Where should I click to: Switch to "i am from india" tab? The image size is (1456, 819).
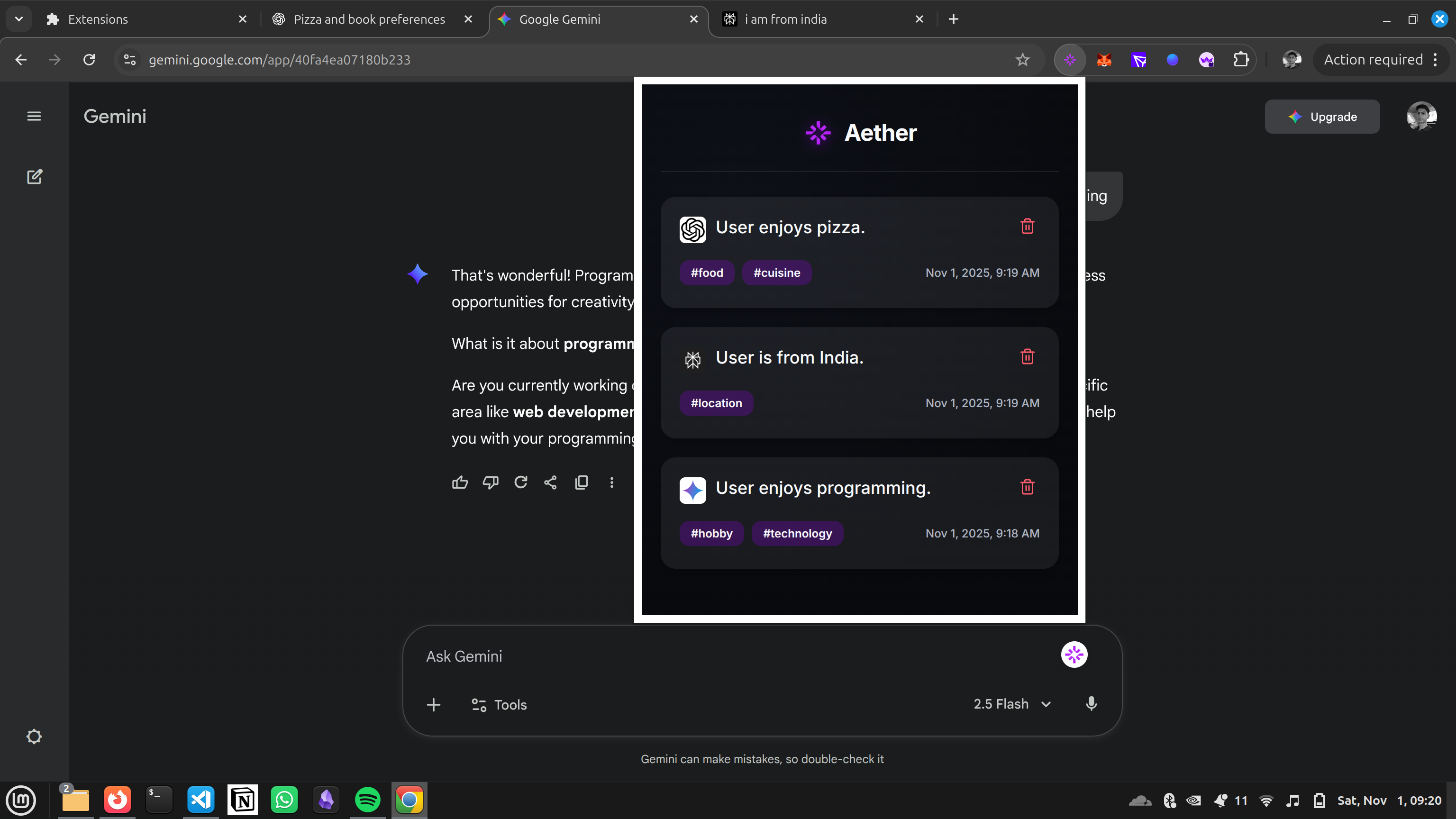point(786,19)
